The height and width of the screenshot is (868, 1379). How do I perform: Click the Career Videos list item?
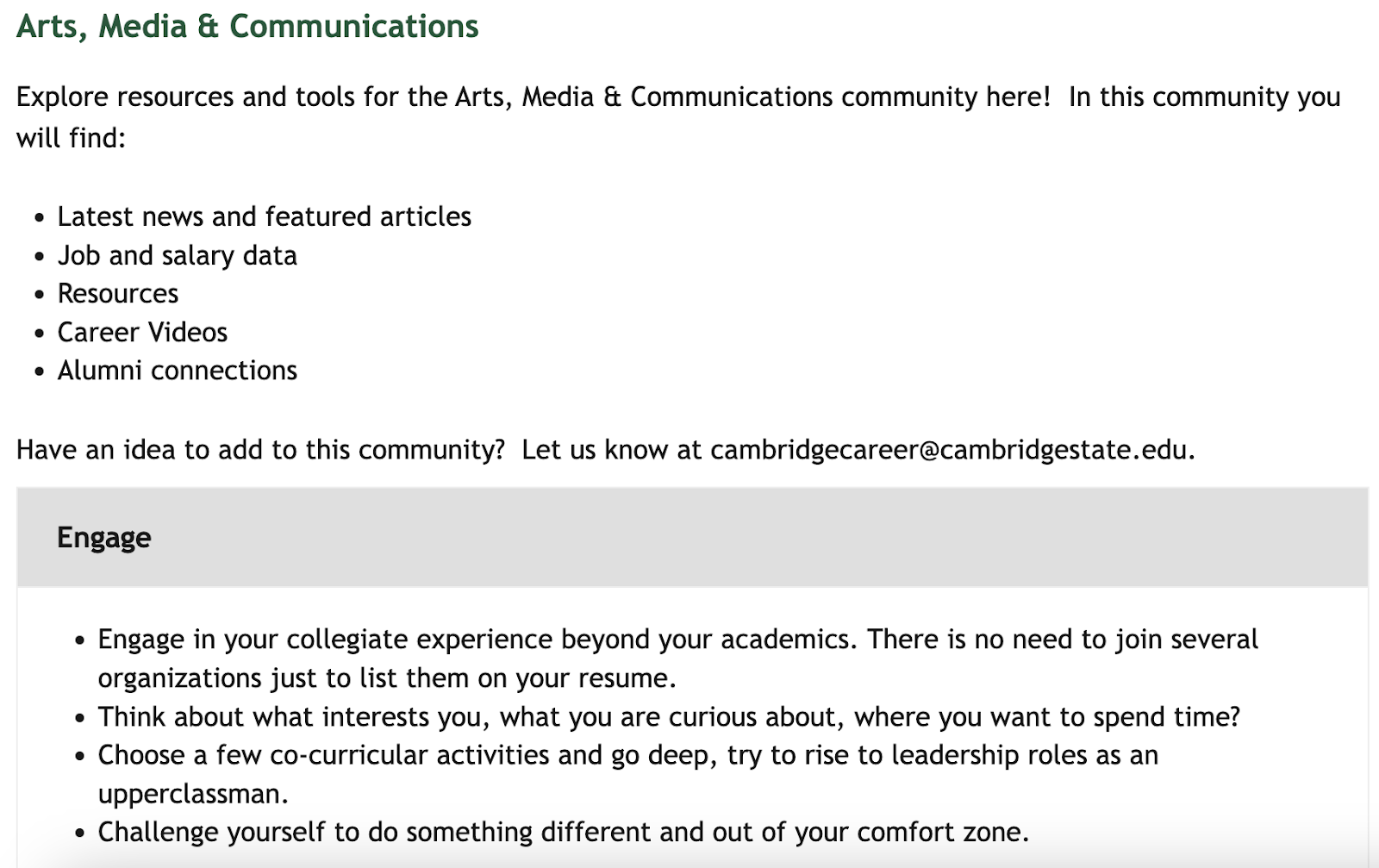click(x=142, y=333)
